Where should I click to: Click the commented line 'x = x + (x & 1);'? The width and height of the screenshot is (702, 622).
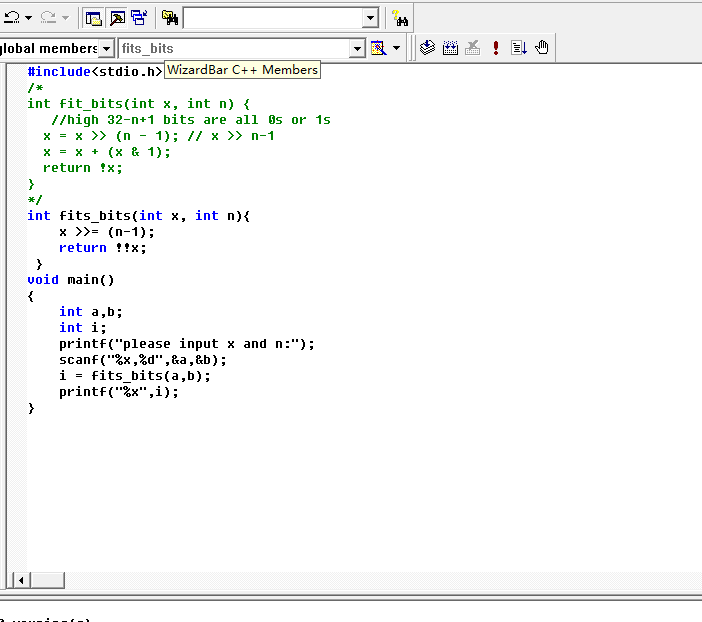point(107,152)
